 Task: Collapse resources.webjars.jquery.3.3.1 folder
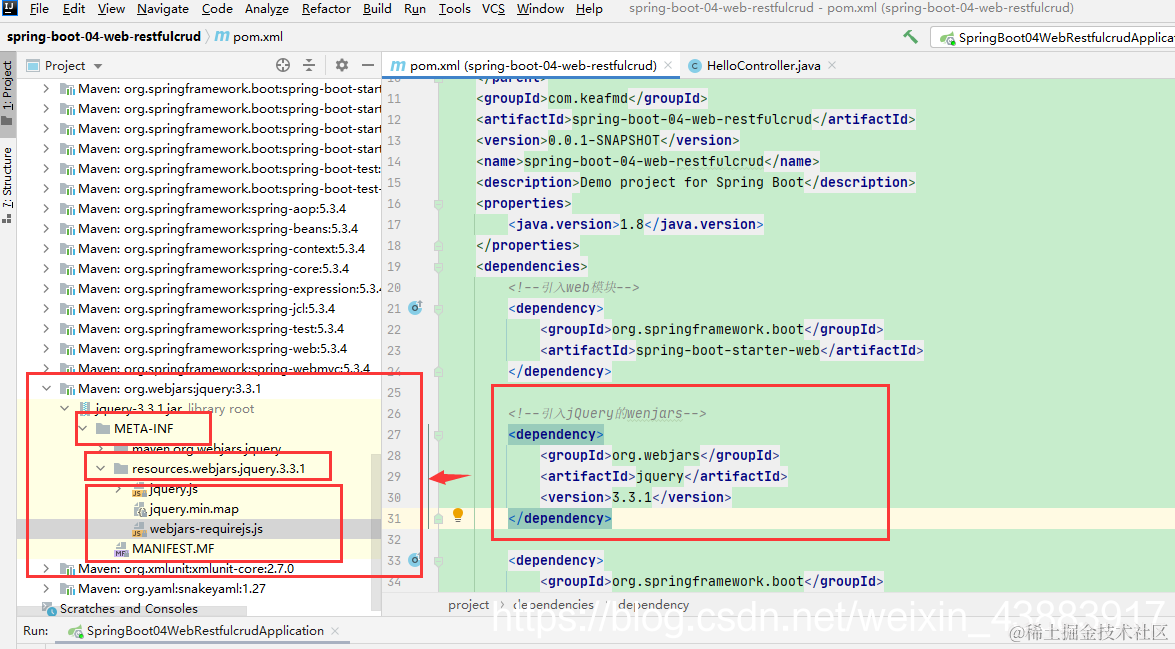tap(100, 468)
